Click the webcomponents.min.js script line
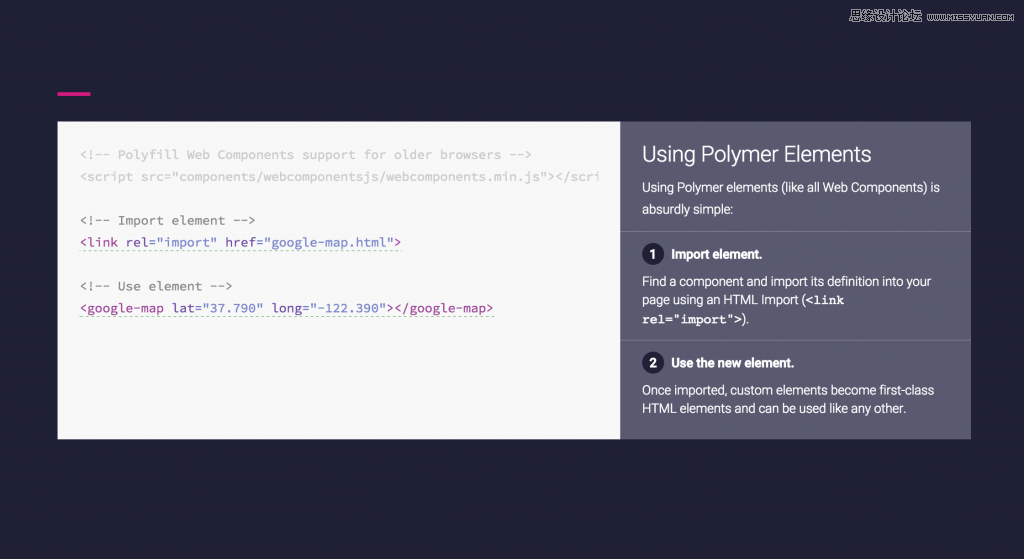The height and width of the screenshot is (559, 1024). coord(340,177)
